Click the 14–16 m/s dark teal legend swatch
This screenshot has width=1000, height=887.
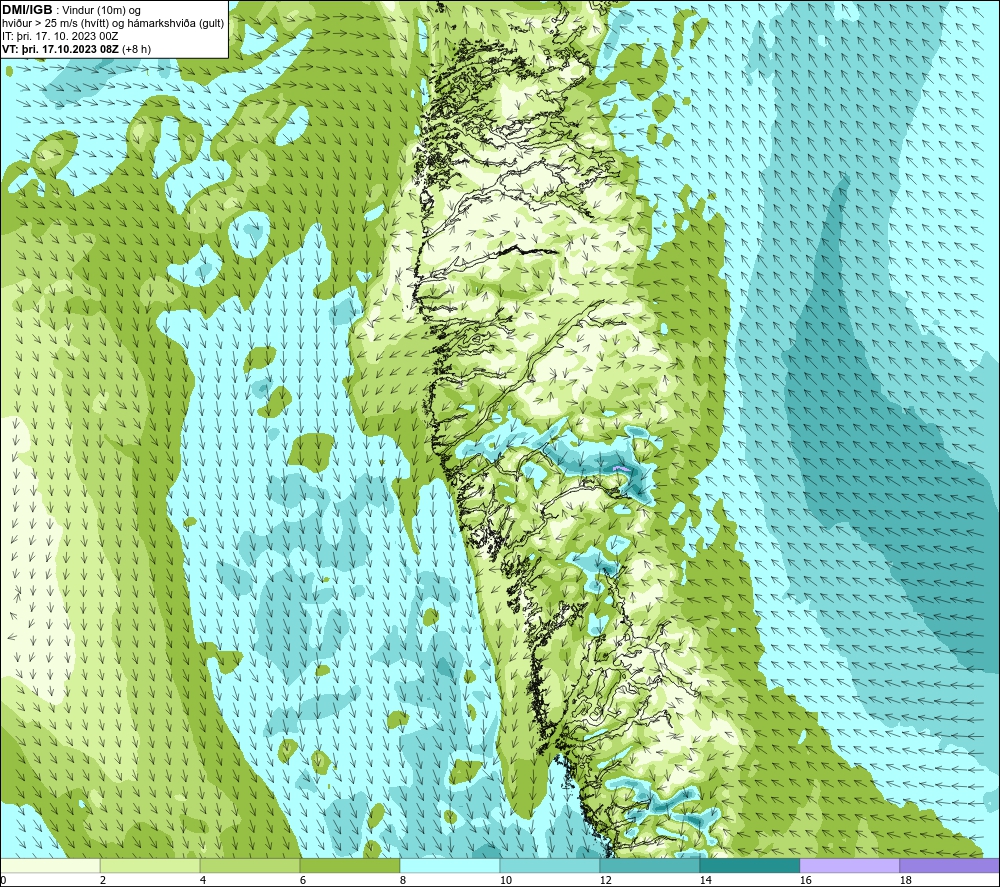coord(750,865)
